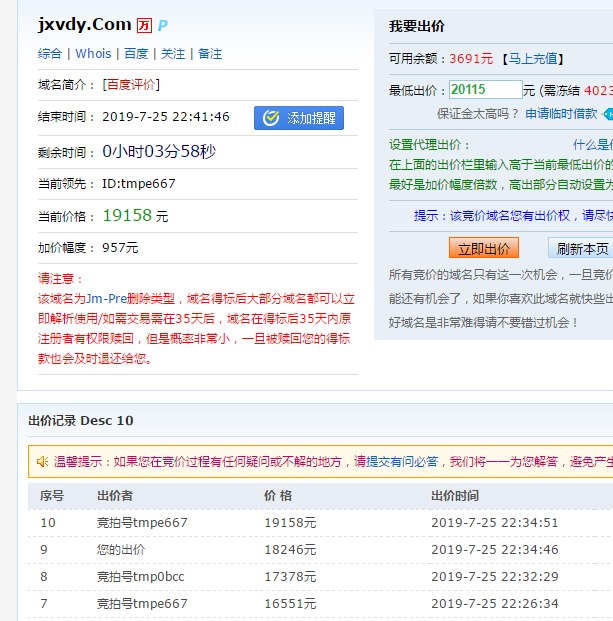
Task: Open the 综合 link
Action: [x=50, y=54]
